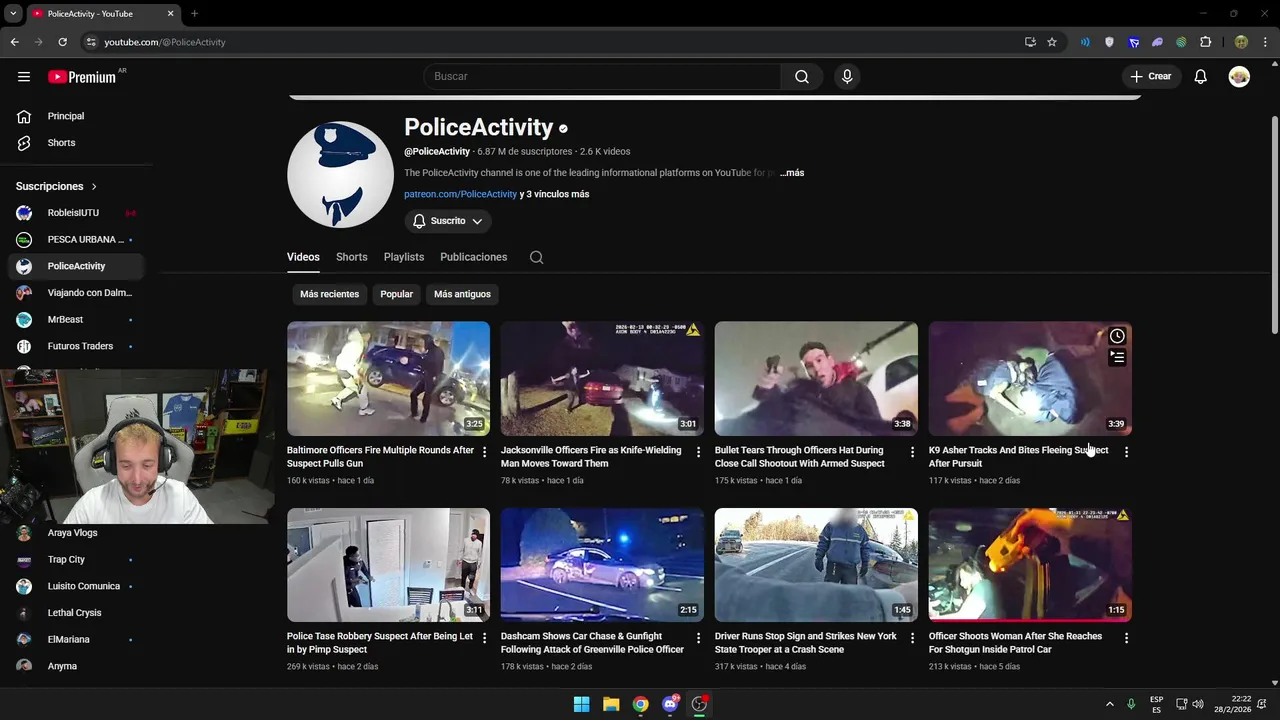Open options for Bullet Tears video
Screen dimensions: 1280x720
pyautogui.click(x=912, y=452)
